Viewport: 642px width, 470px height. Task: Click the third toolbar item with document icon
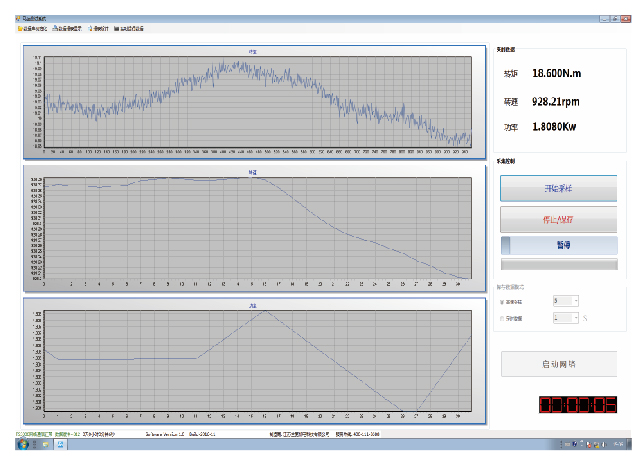98,29
